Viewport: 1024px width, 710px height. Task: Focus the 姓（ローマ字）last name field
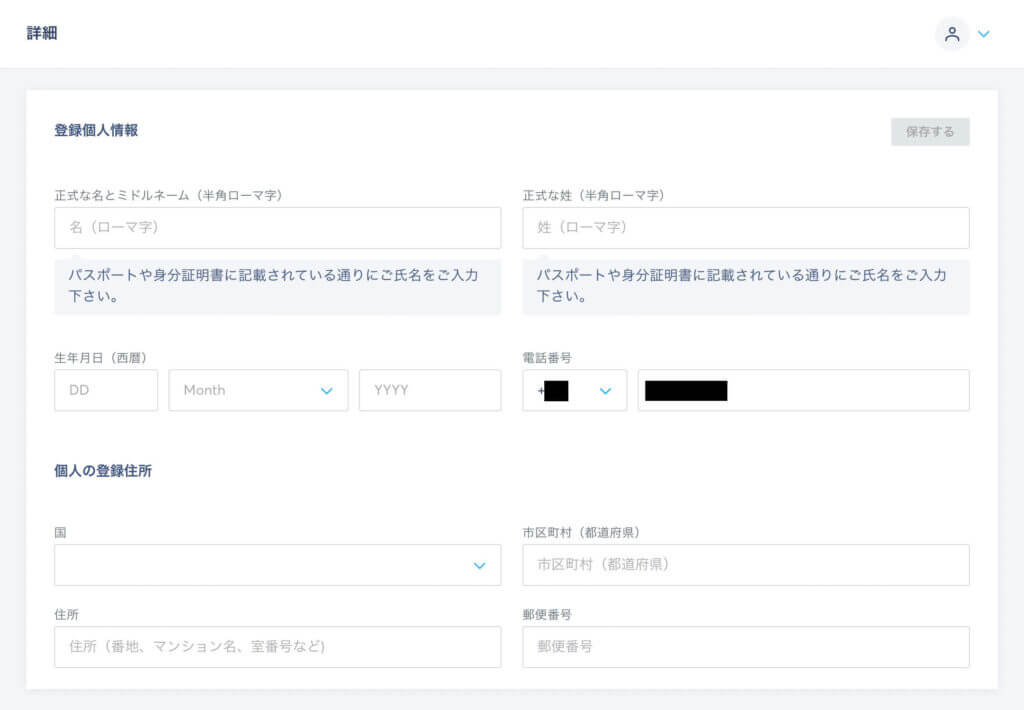click(745, 228)
